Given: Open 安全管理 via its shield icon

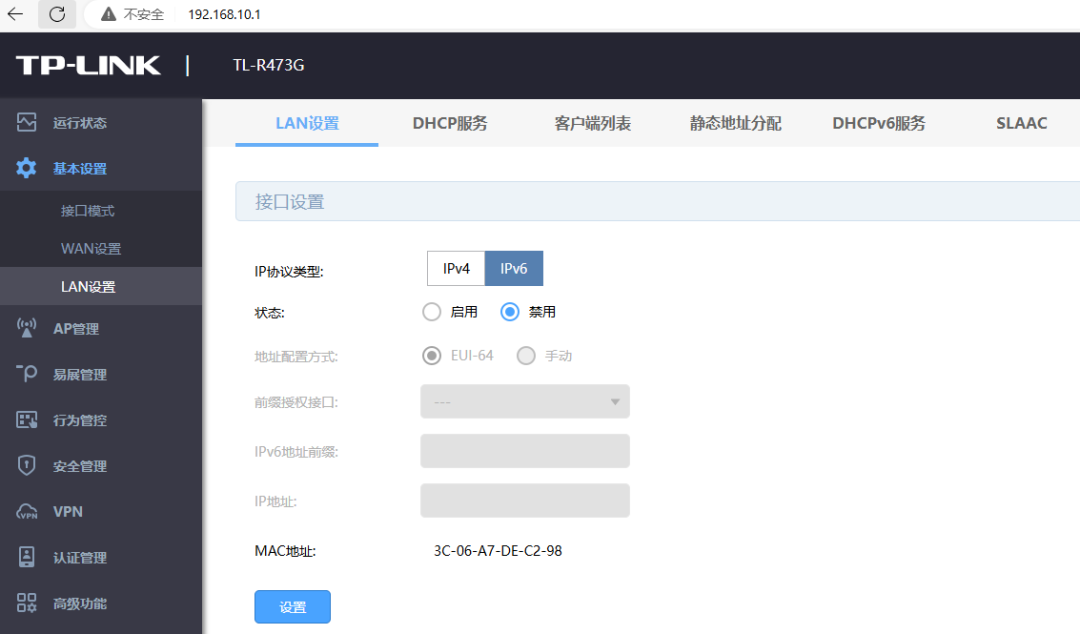Looking at the screenshot, I should tap(27, 466).
